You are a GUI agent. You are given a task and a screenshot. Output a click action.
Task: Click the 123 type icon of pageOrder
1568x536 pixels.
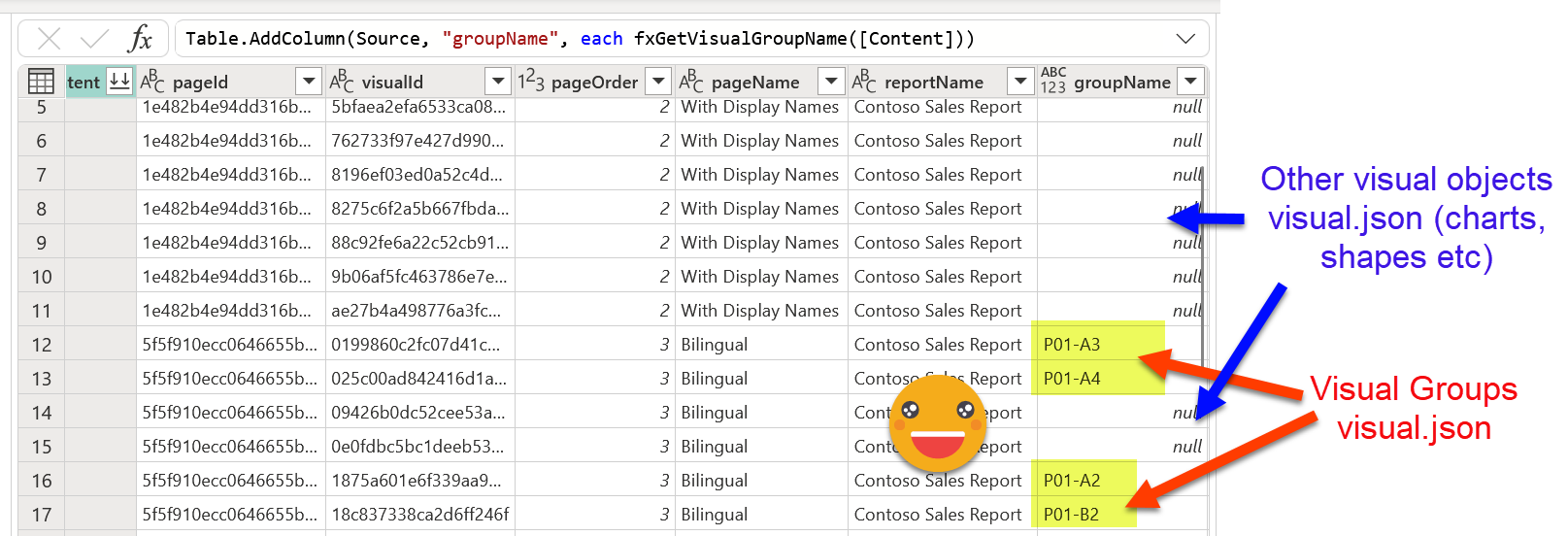531,82
